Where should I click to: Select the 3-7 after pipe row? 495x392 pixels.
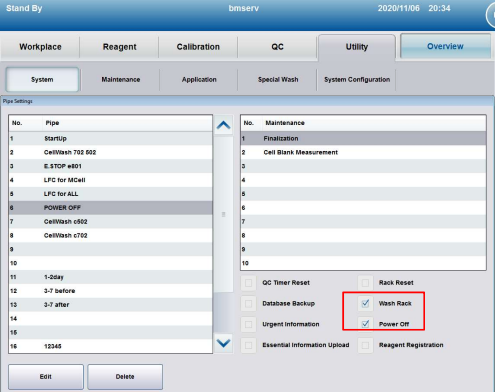[110, 305]
